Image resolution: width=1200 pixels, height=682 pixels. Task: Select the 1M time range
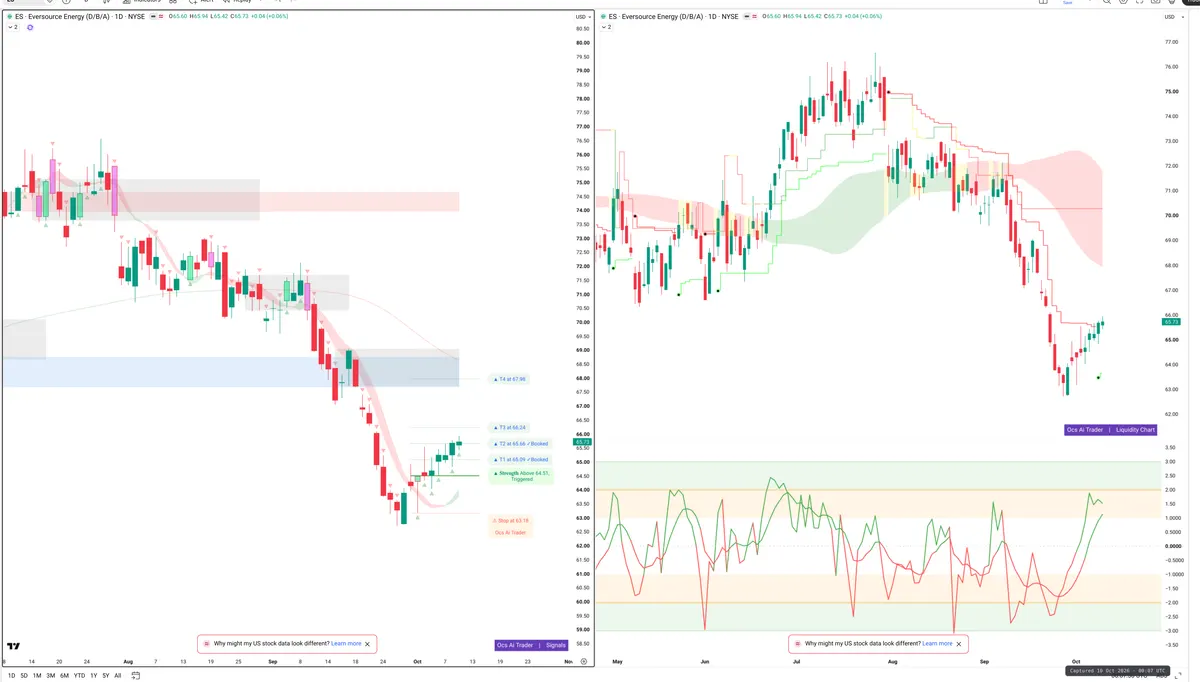pyautogui.click(x=37, y=675)
